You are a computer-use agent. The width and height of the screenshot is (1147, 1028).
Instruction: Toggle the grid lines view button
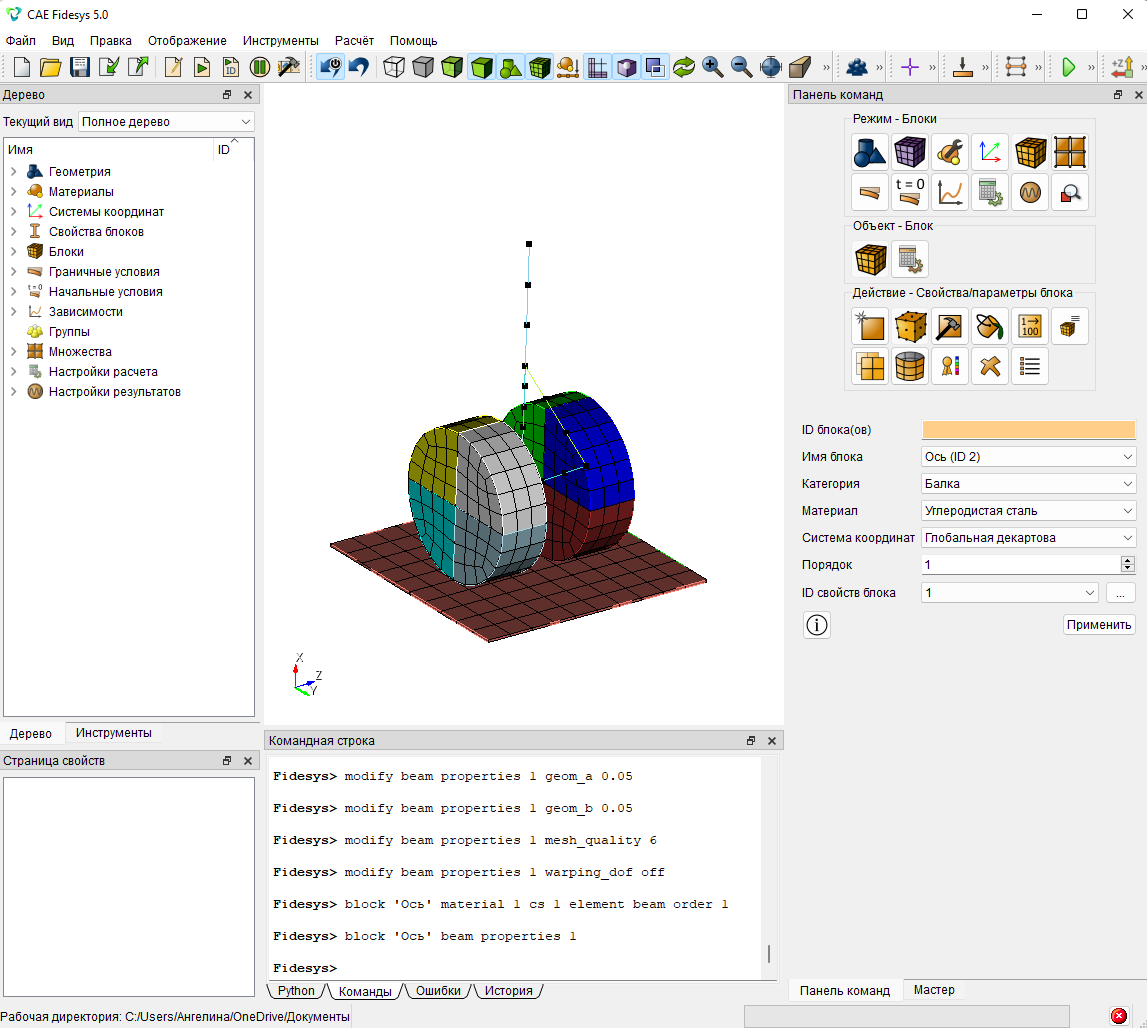point(598,67)
